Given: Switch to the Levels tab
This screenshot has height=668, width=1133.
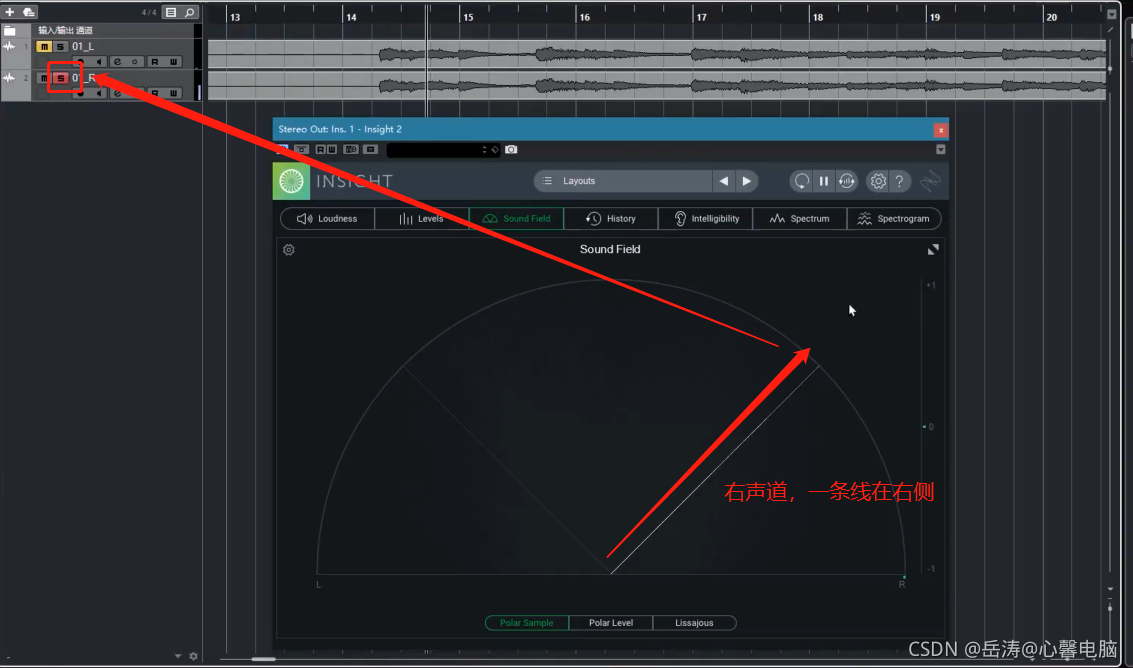Looking at the screenshot, I should click(421, 218).
